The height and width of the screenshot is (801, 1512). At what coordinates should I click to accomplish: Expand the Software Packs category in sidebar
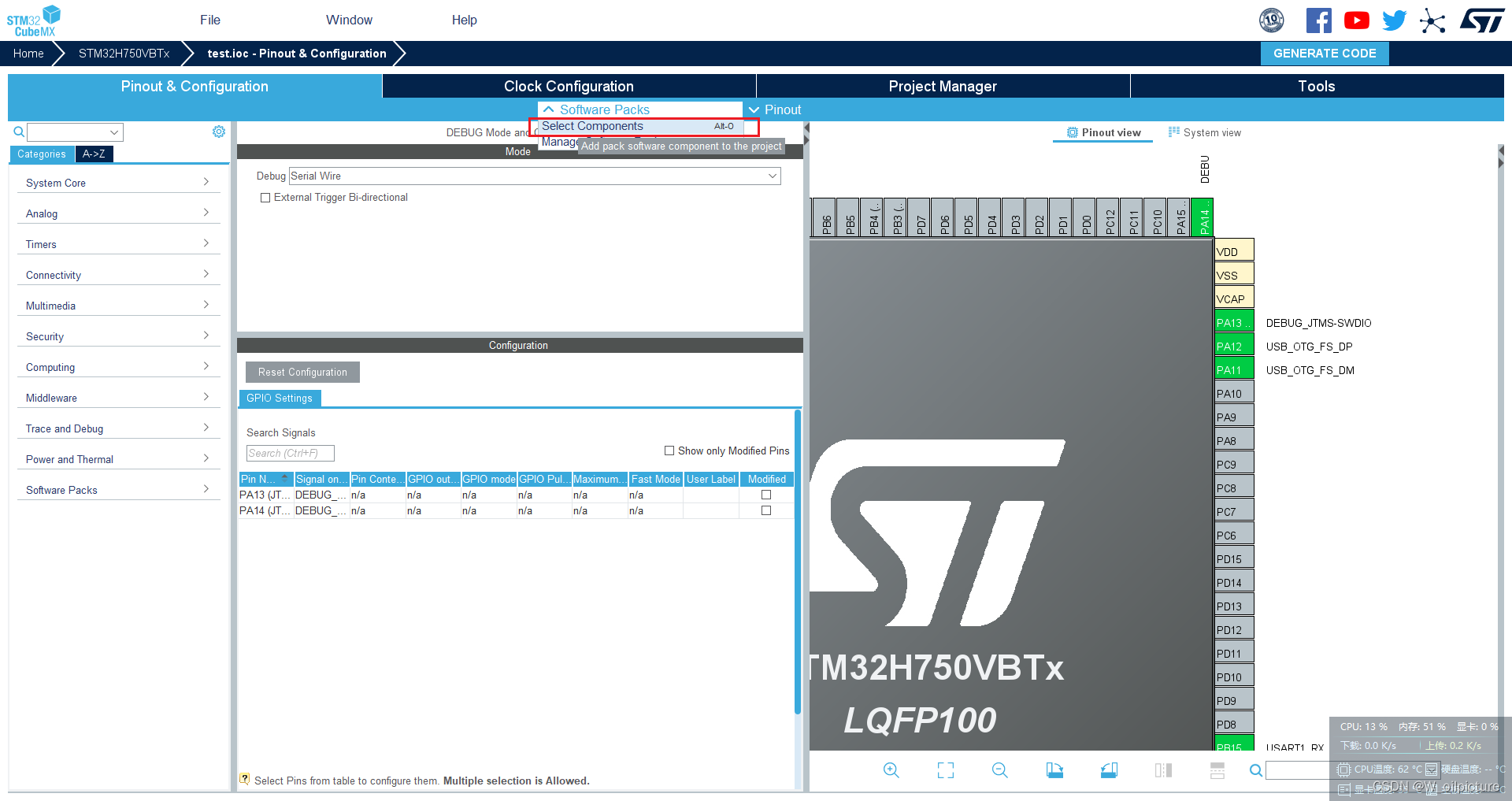point(118,490)
